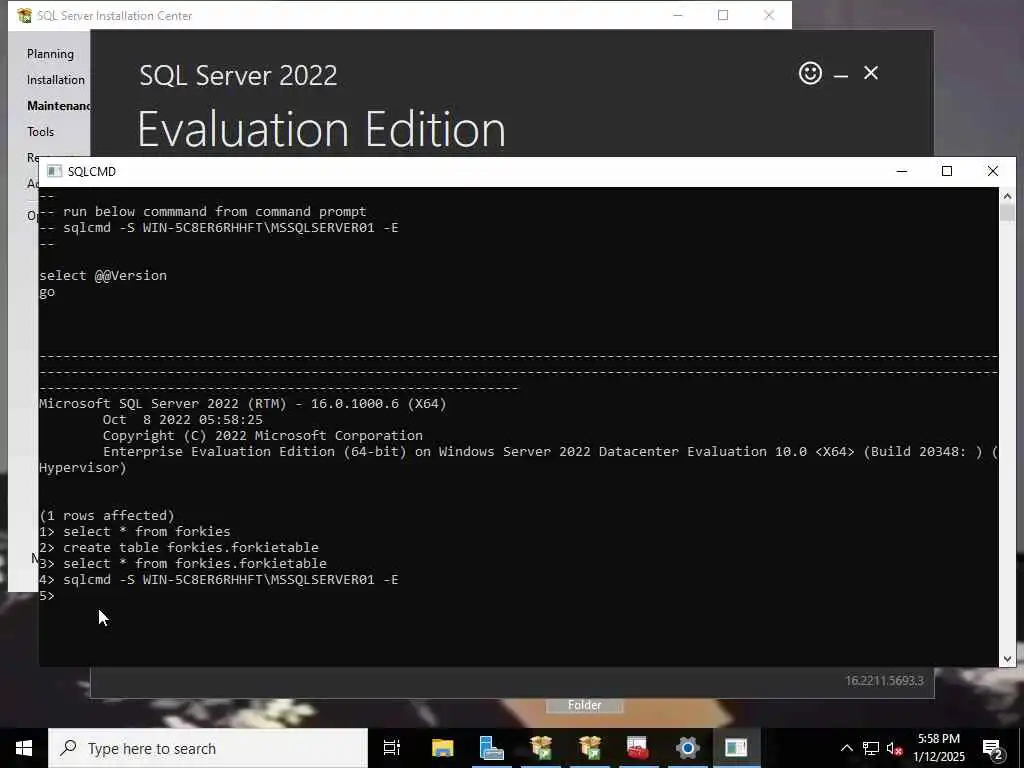The width and height of the screenshot is (1024, 768).
Task: Click the SQLCMD window title bar icon
Action: click(54, 171)
